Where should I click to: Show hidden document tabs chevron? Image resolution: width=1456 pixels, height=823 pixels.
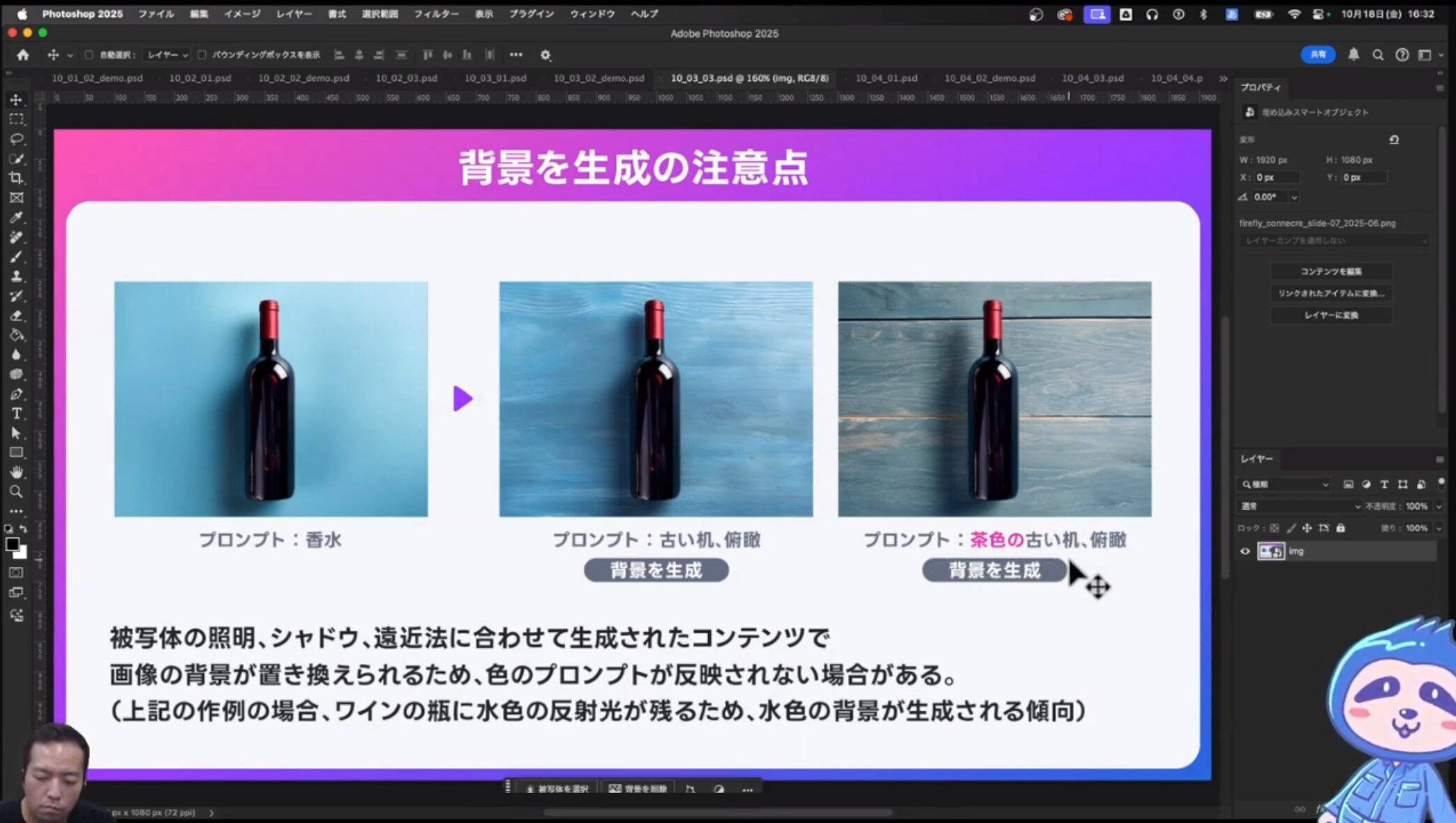tap(1223, 78)
